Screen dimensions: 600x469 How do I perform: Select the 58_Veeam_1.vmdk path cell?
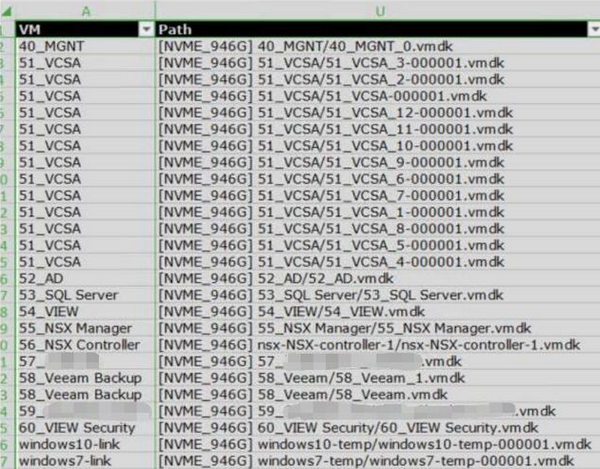pos(378,378)
